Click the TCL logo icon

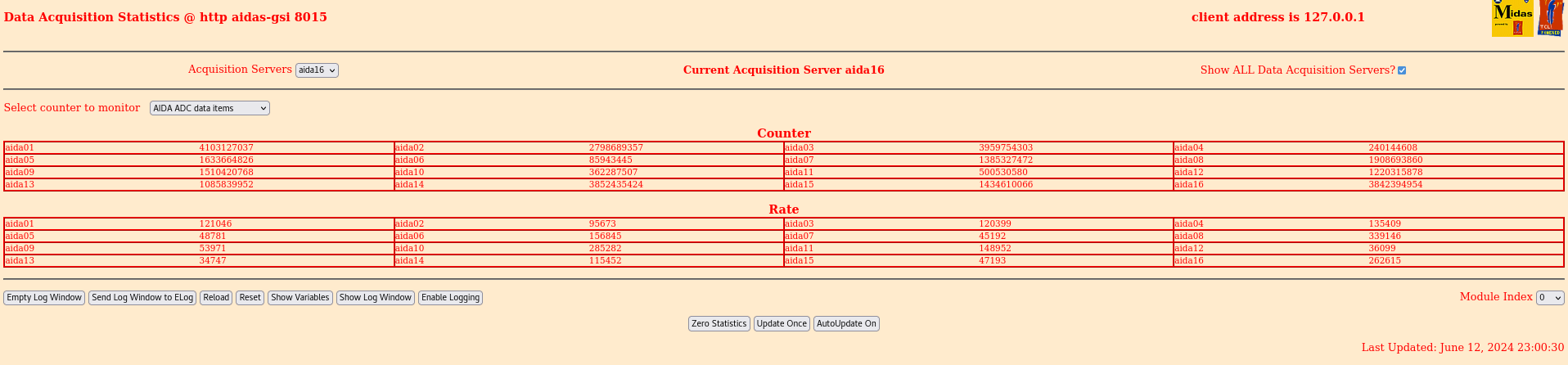coord(1551,18)
